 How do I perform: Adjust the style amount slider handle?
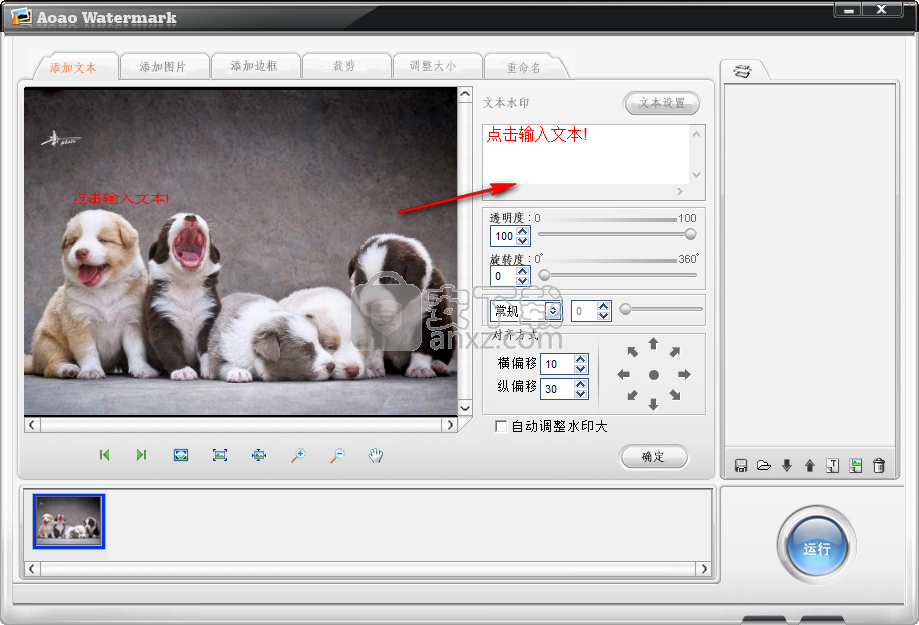pos(625,309)
